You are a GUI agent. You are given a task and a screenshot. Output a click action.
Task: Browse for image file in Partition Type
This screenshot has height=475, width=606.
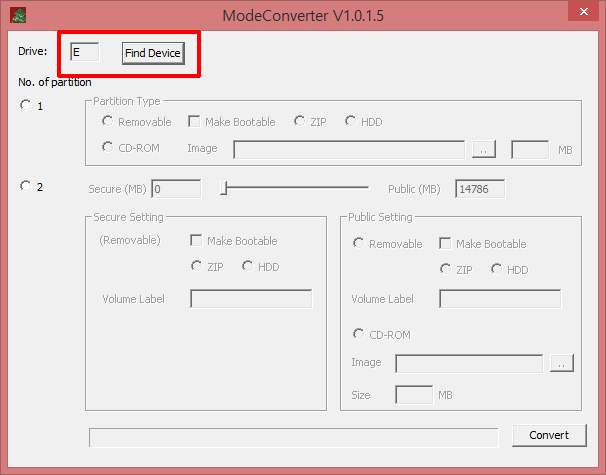pyautogui.click(x=482, y=149)
